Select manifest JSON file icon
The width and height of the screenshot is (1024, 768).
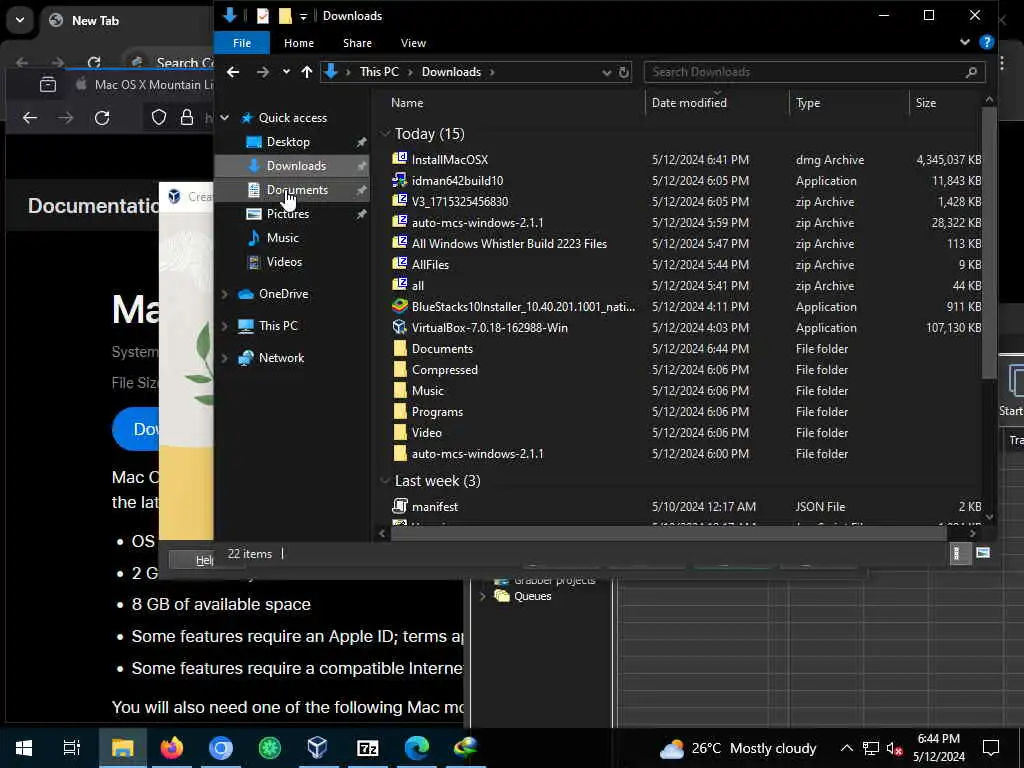[399, 506]
